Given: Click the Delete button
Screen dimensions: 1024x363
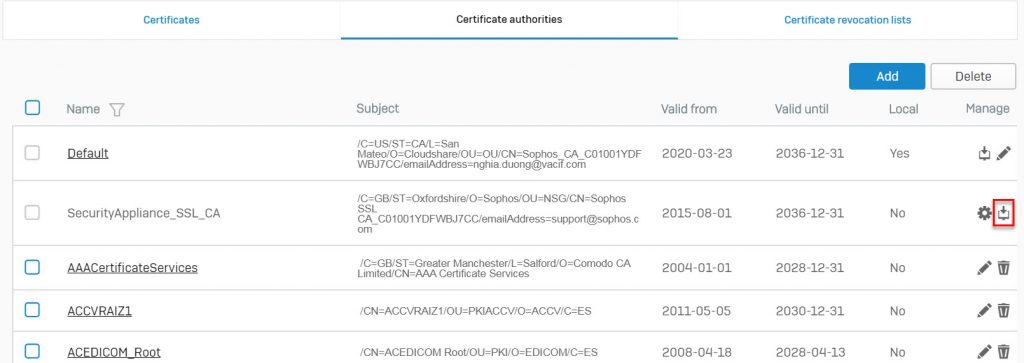Looking at the screenshot, I should click(x=973, y=76).
